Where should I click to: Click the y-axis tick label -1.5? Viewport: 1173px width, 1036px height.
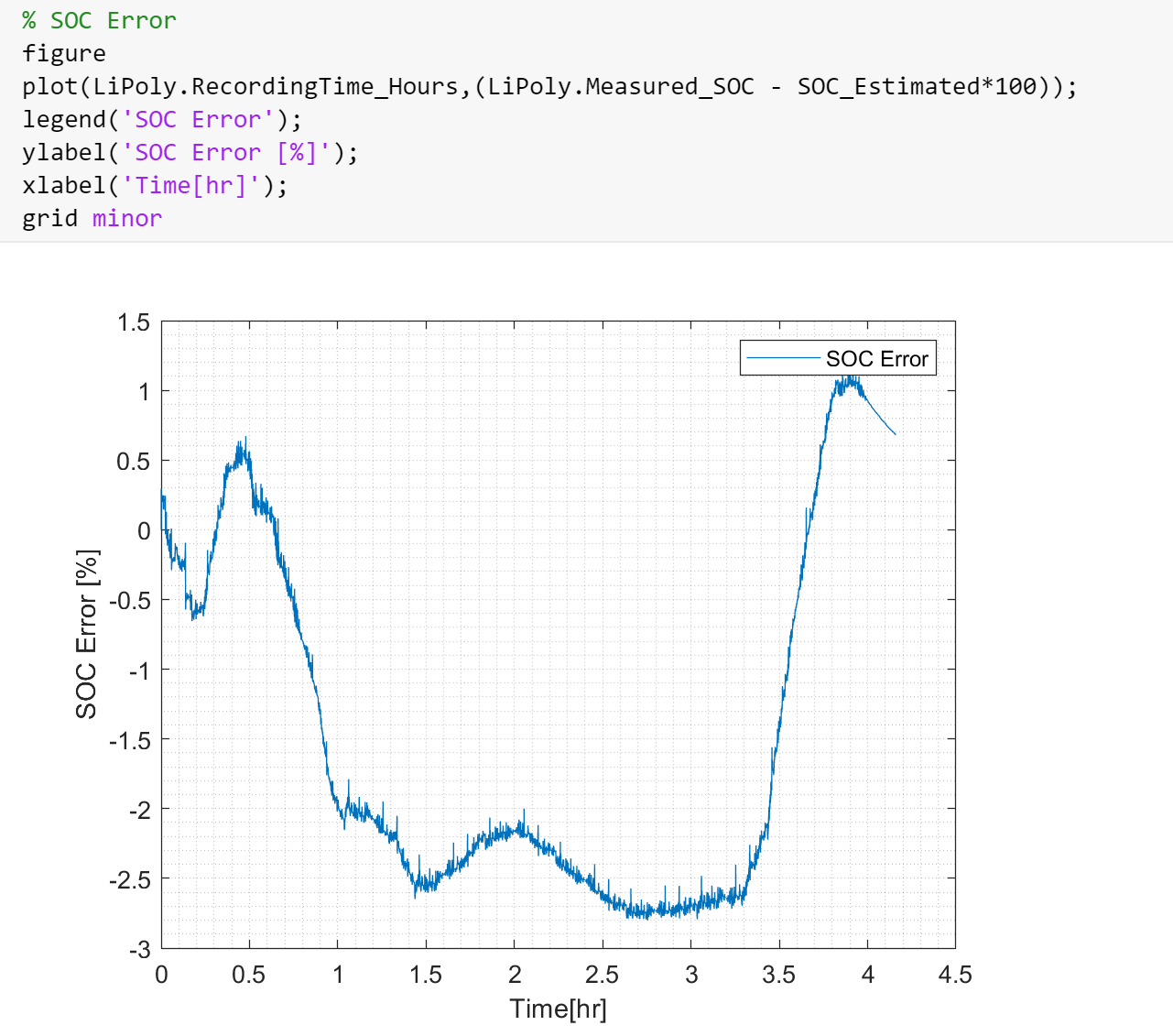[129, 740]
